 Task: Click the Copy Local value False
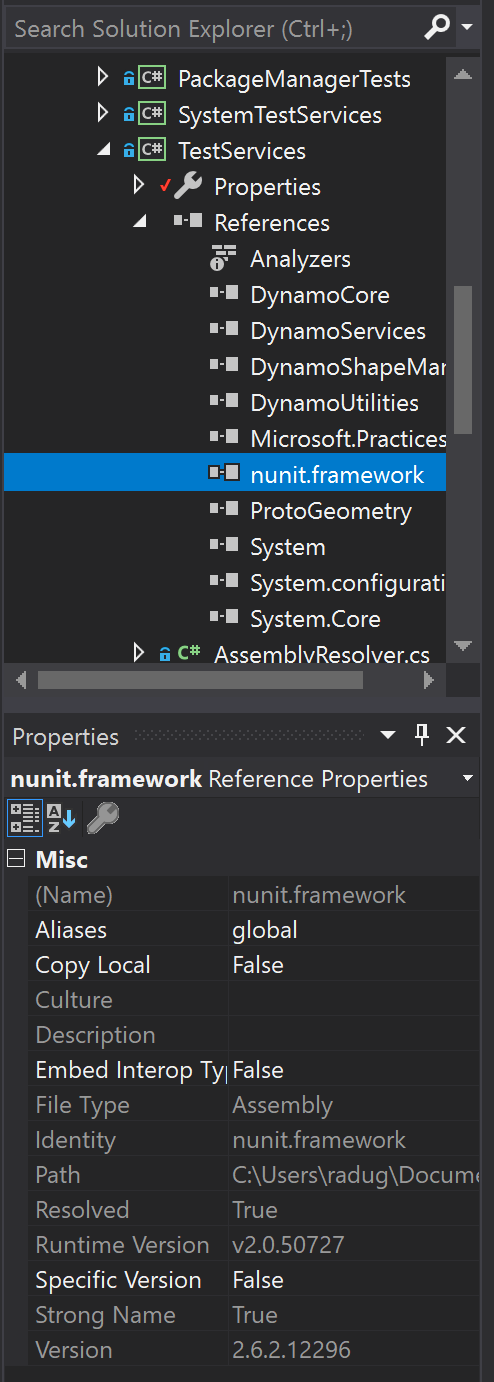pos(258,965)
